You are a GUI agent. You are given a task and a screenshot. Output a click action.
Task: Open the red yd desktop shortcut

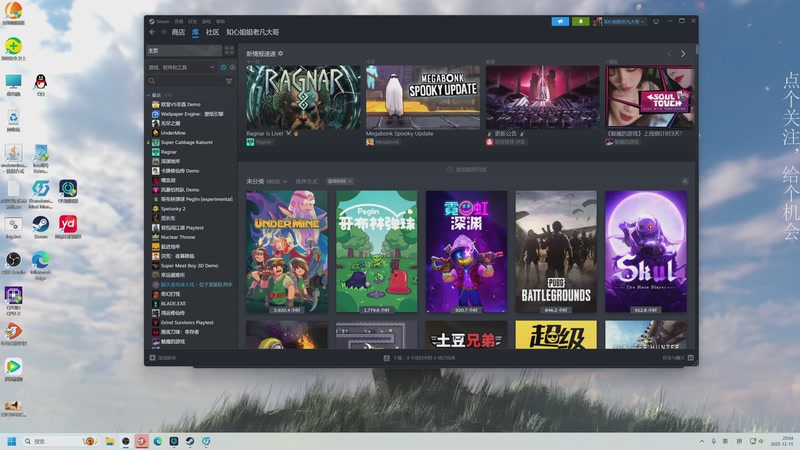click(x=68, y=224)
